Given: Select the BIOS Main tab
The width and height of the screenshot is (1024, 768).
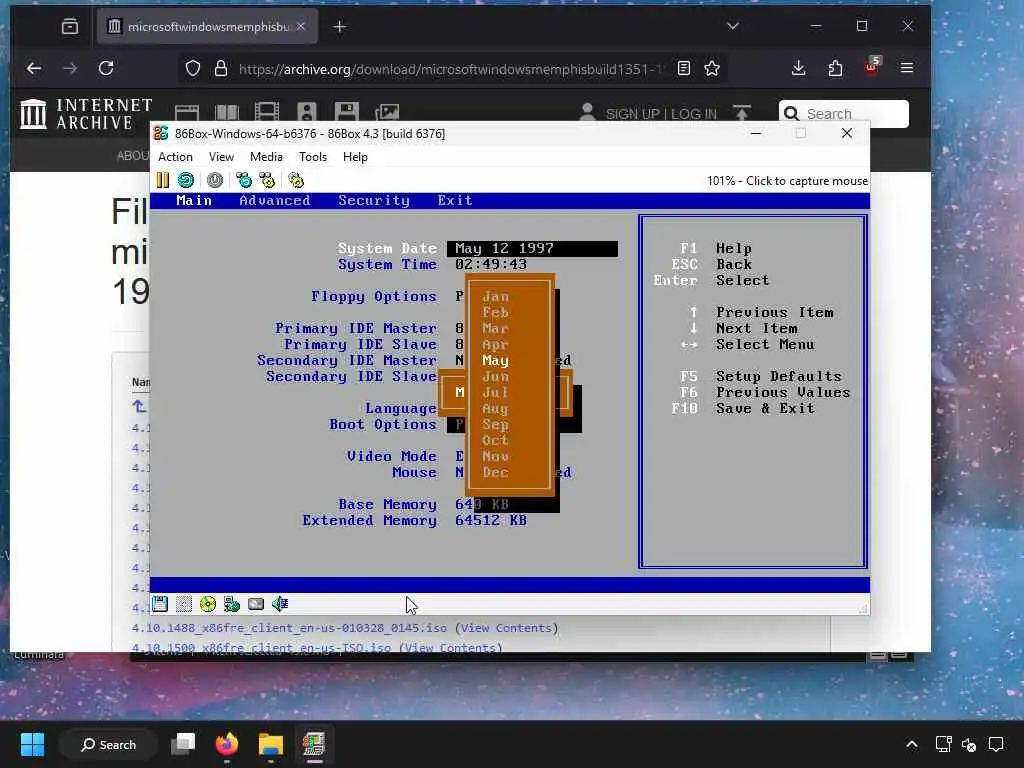Looking at the screenshot, I should pyautogui.click(x=194, y=200).
